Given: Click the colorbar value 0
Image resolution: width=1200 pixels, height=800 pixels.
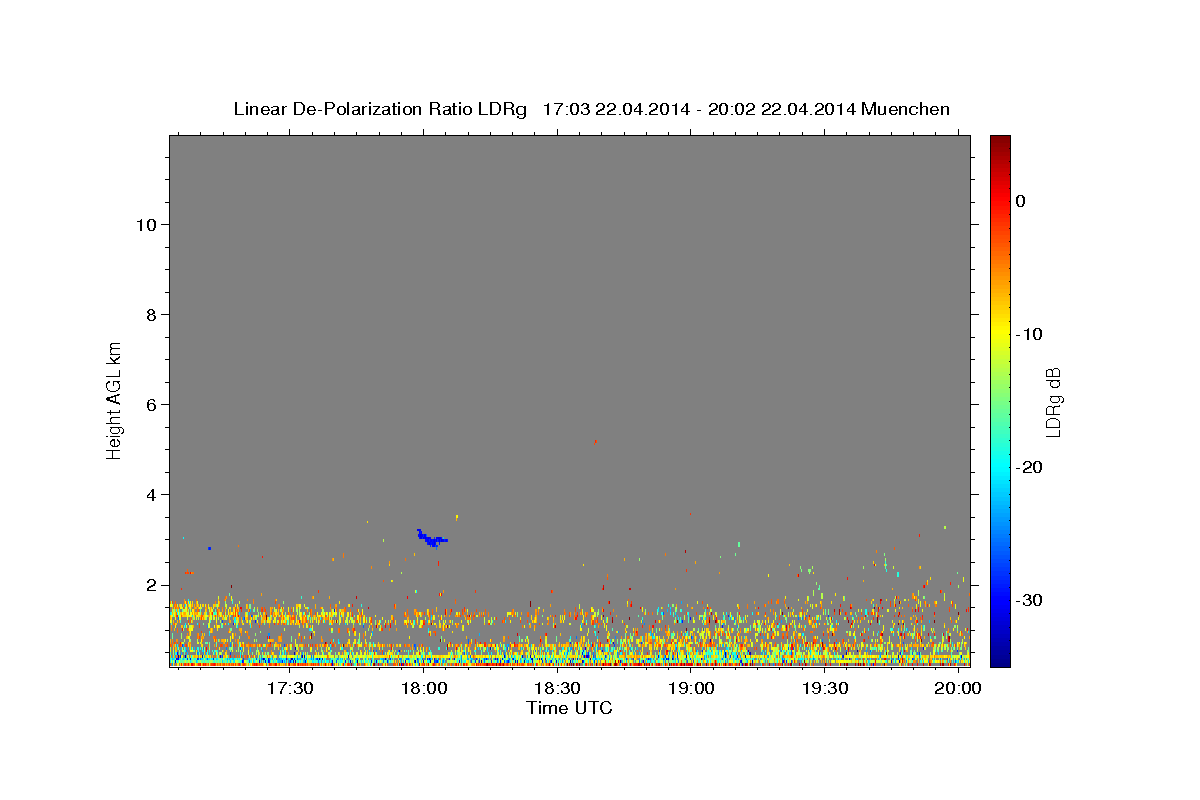Looking at the screenshot, I should pos(1021,201).
